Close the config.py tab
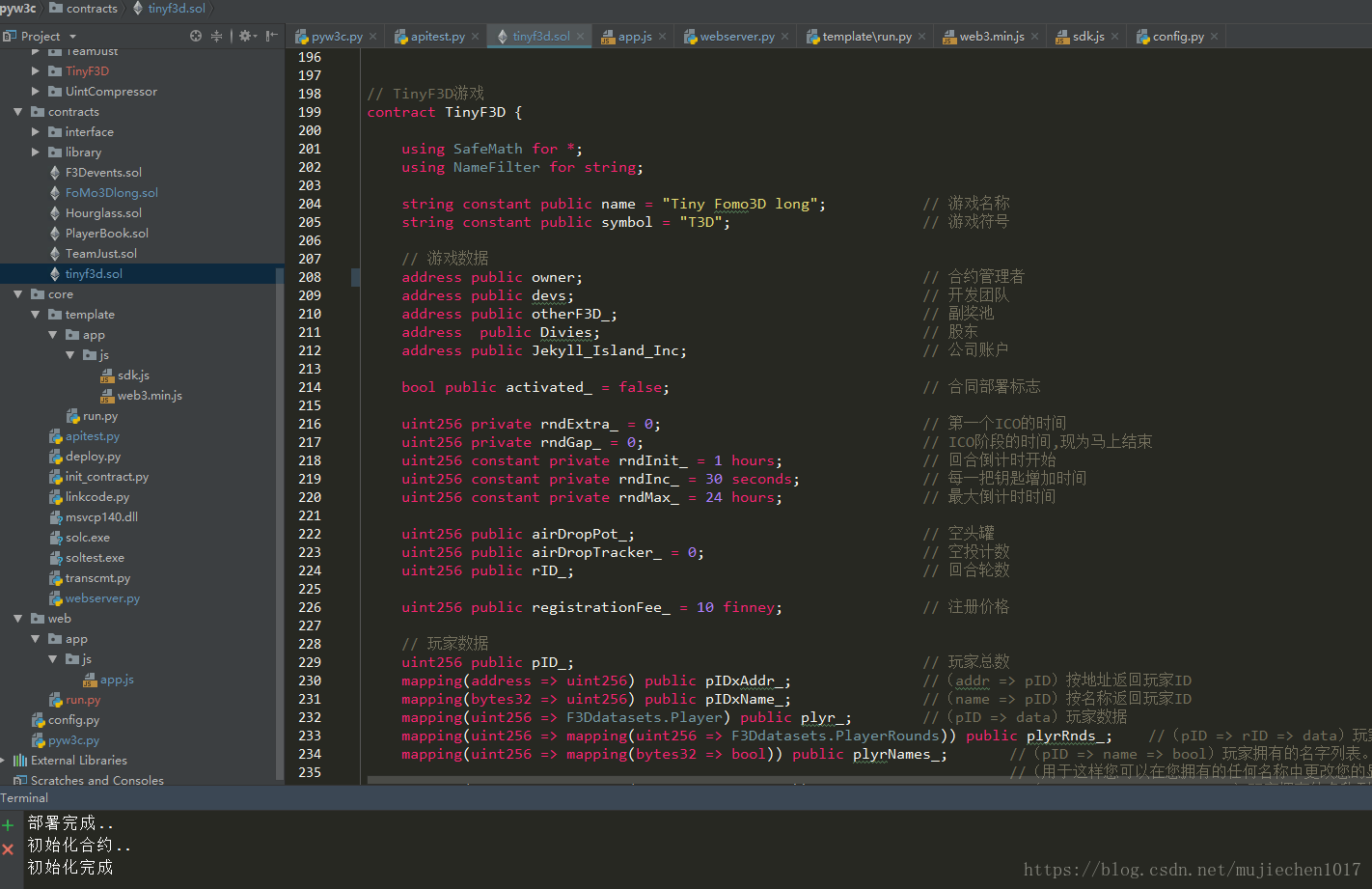 [x=1215, y=37]
